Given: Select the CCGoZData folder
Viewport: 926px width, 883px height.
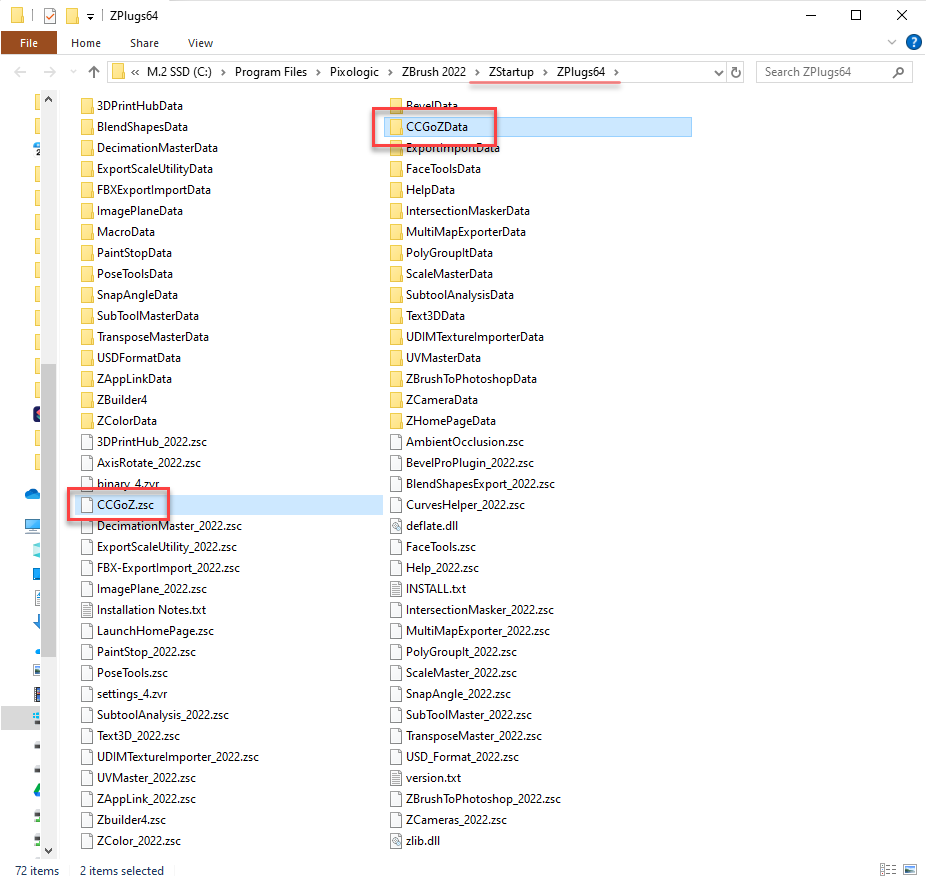Looking at the screenshot, I should click(537, 127).
